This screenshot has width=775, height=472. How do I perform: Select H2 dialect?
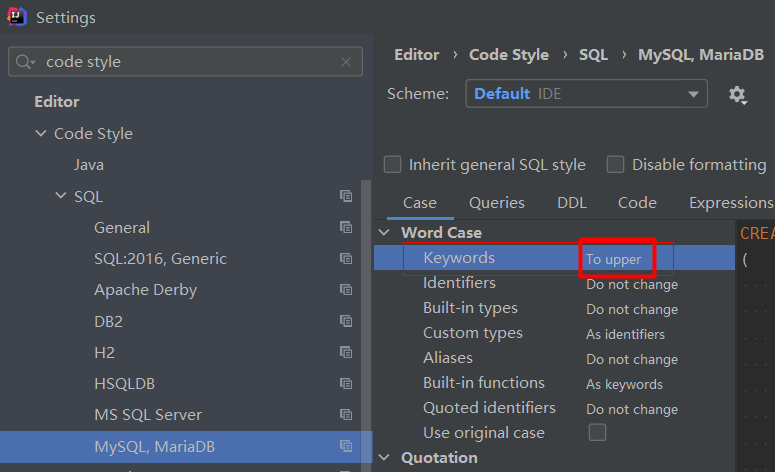click(104, 352)
